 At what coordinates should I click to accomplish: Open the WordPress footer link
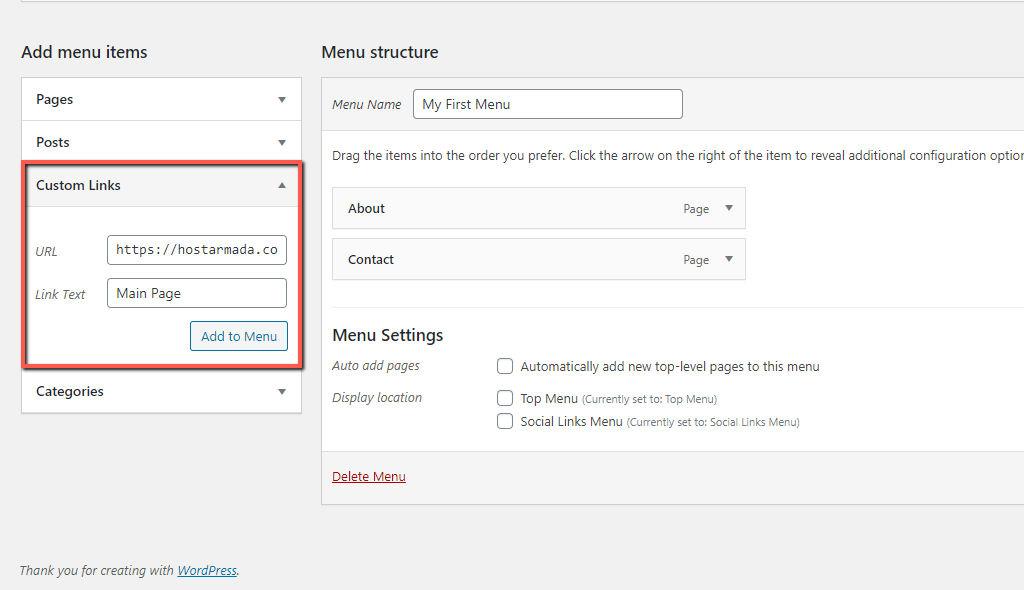click(207, 570)
